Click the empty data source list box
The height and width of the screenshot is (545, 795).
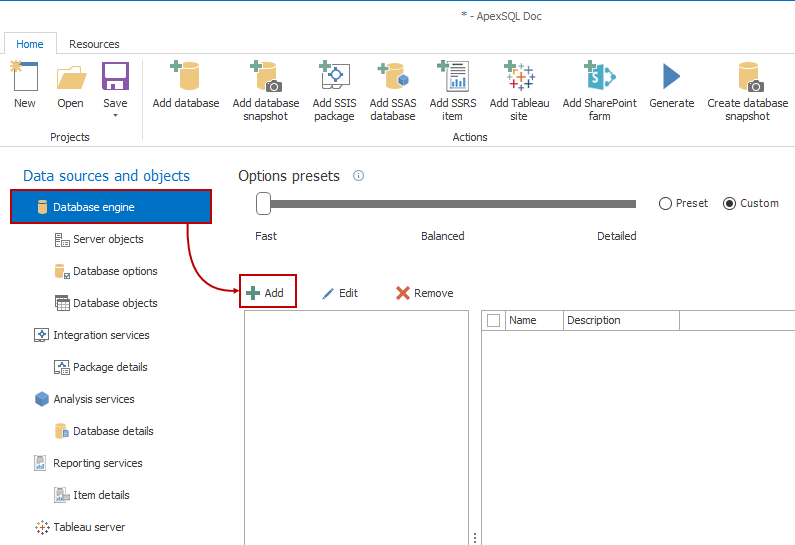(x=356, y=427)
